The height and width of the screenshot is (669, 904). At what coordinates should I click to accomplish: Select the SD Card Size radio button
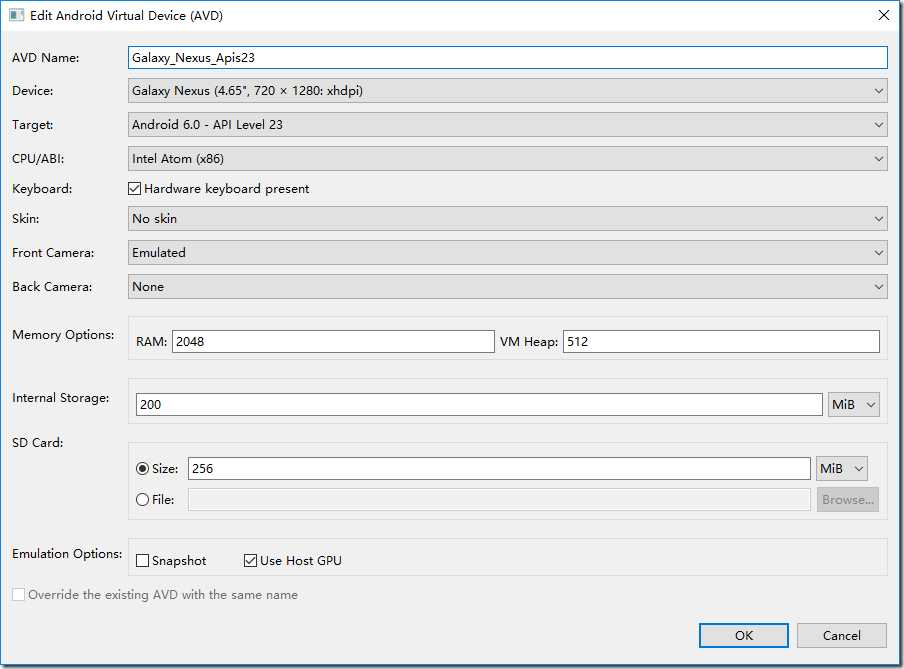tap(142, 468)
